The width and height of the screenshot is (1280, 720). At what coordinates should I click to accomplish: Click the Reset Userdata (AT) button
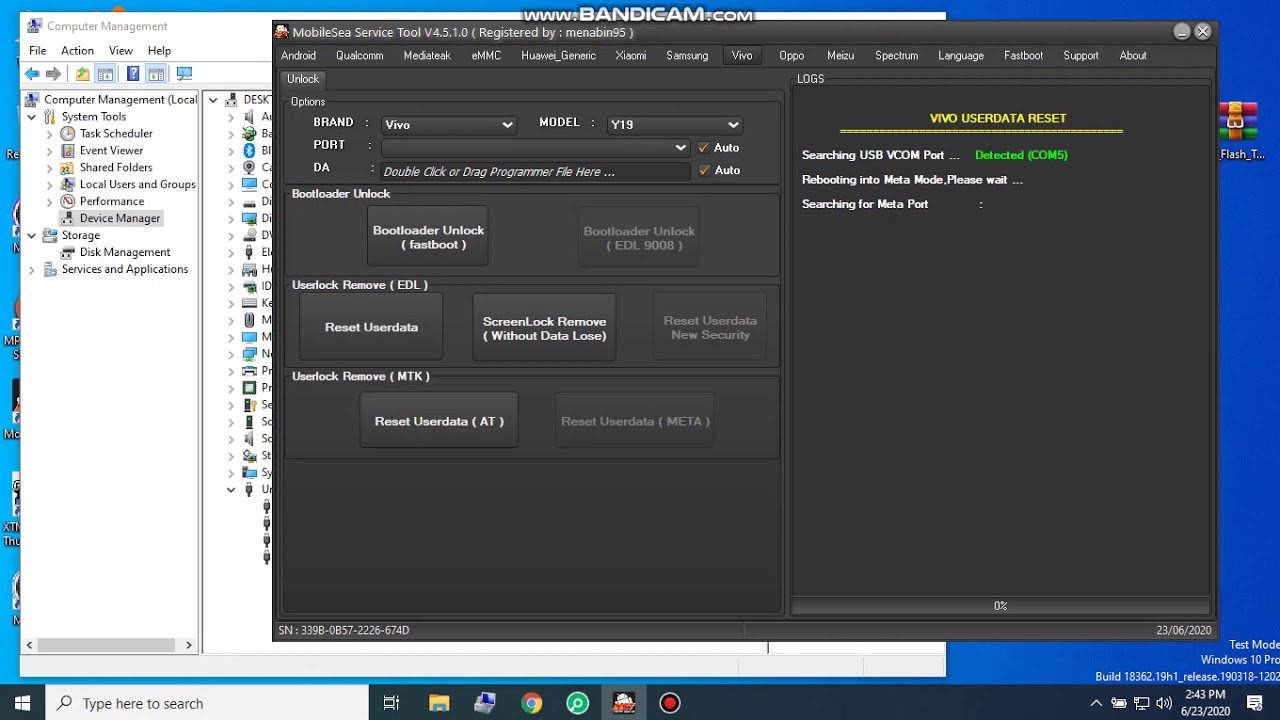coord(439,421)
